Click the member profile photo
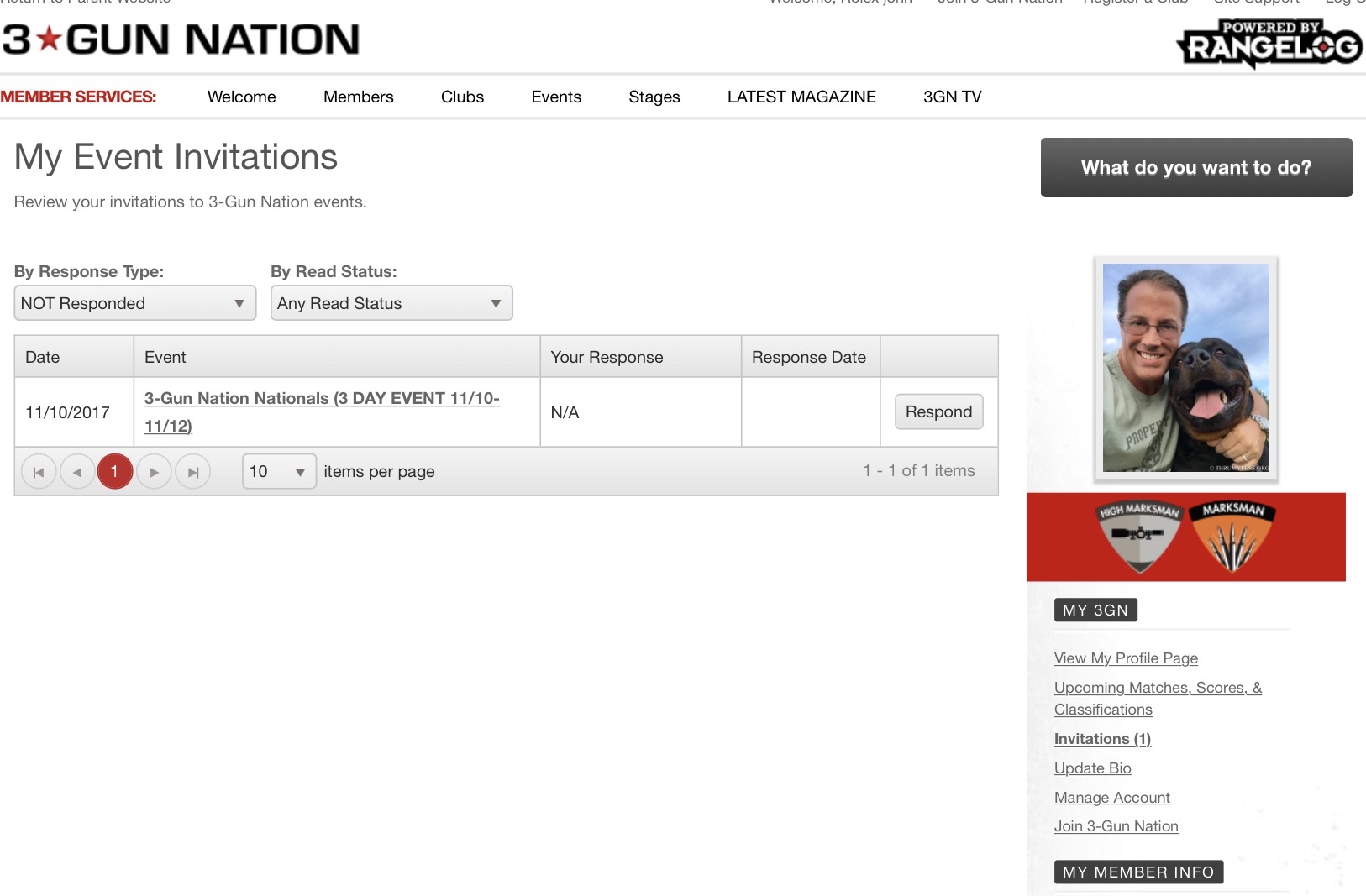The width and height of the screenshot is (1366, 896). point(1186,368)
